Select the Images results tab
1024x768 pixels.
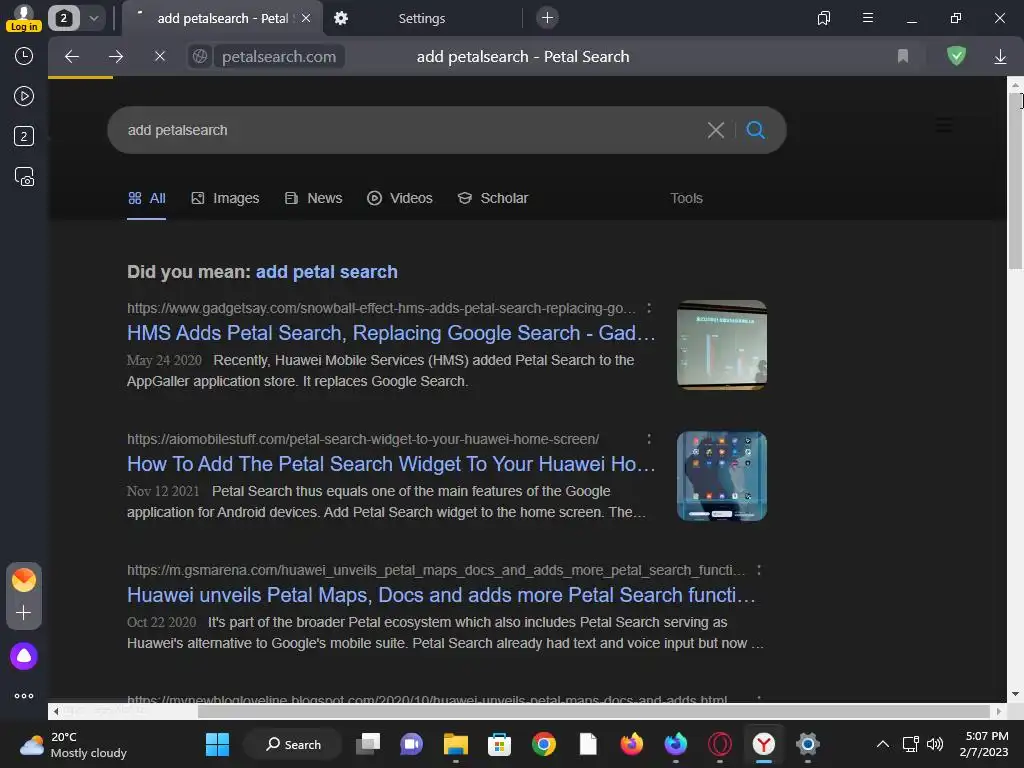(x=225, y=199)
